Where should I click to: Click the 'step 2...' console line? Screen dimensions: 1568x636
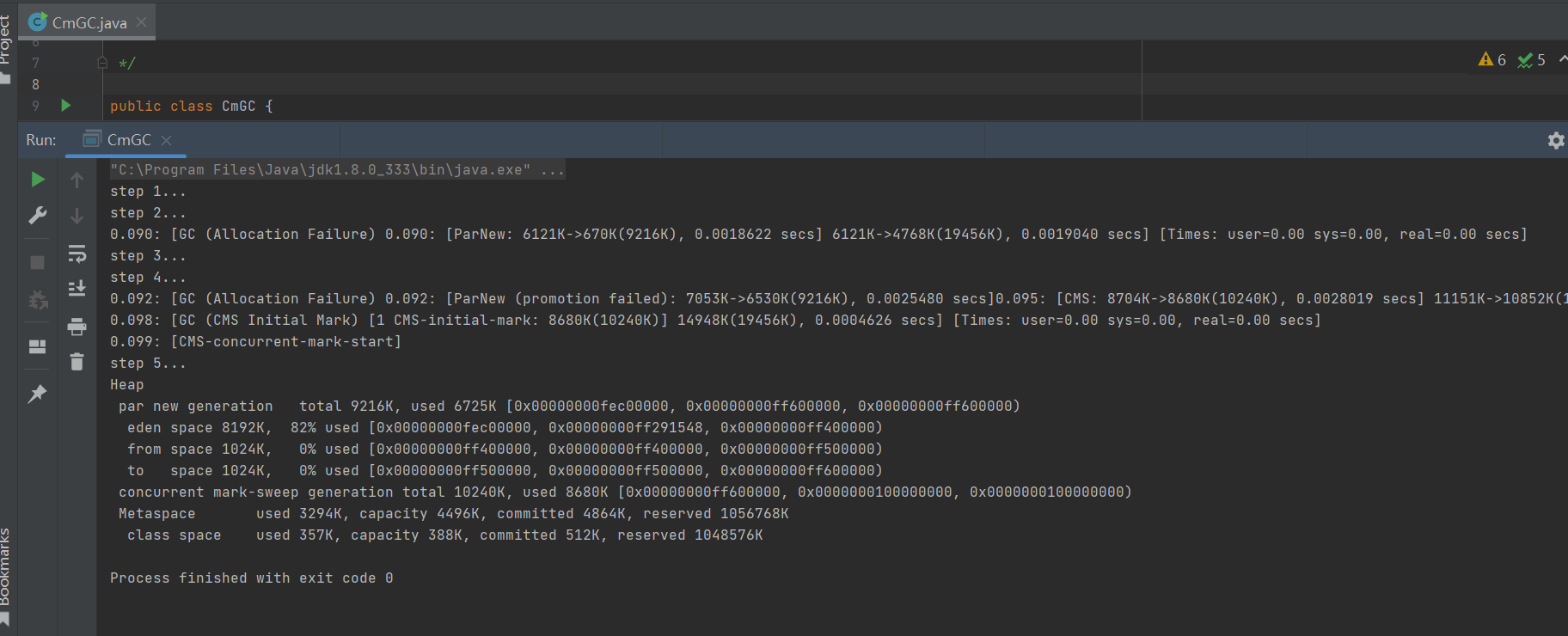148,213
